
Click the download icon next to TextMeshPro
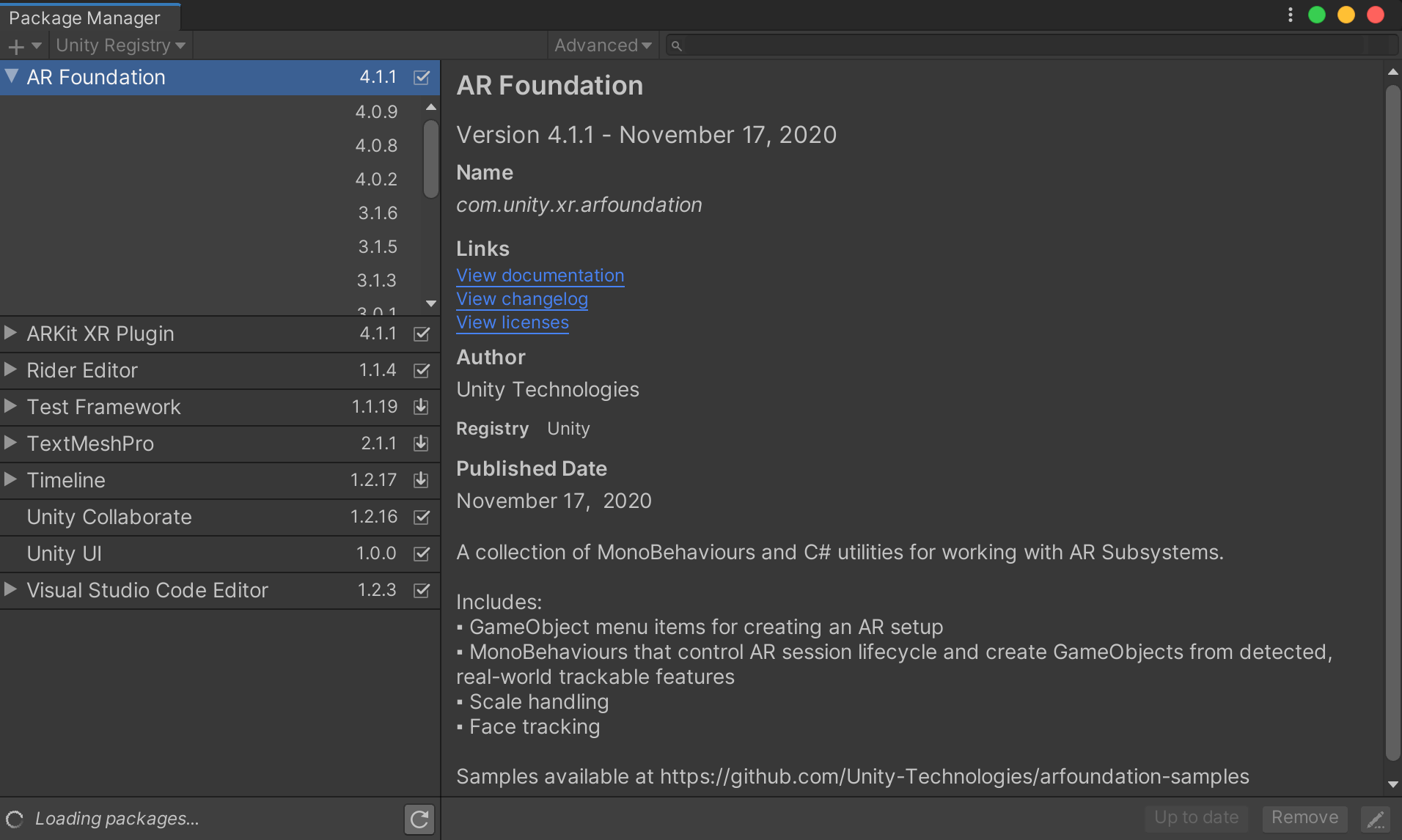(x=421, y=443)
